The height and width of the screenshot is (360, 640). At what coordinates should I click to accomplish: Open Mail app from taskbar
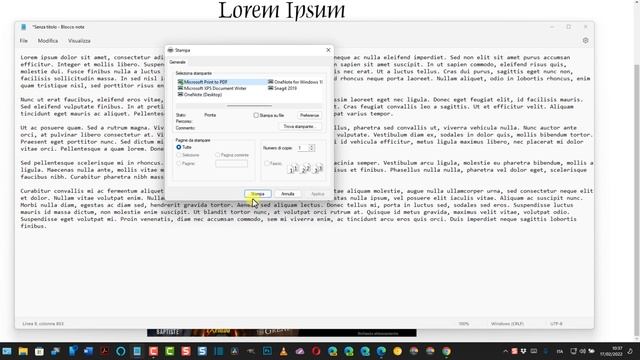tap(7, 351)
